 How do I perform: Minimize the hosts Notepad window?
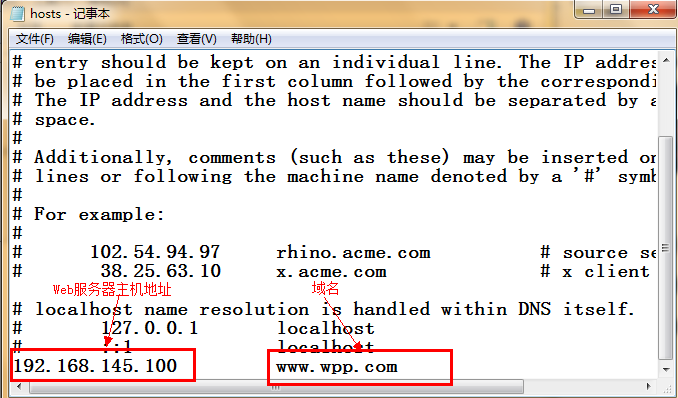(x=589, y=10)
